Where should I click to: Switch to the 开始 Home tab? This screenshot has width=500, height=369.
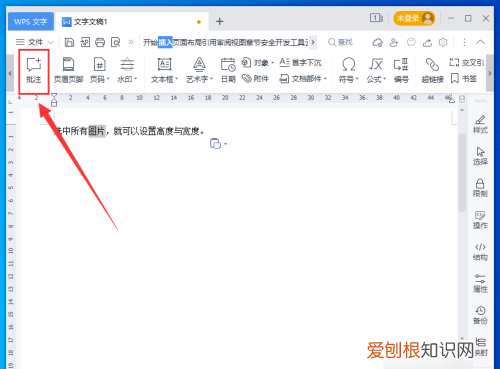tap(150, 43)
